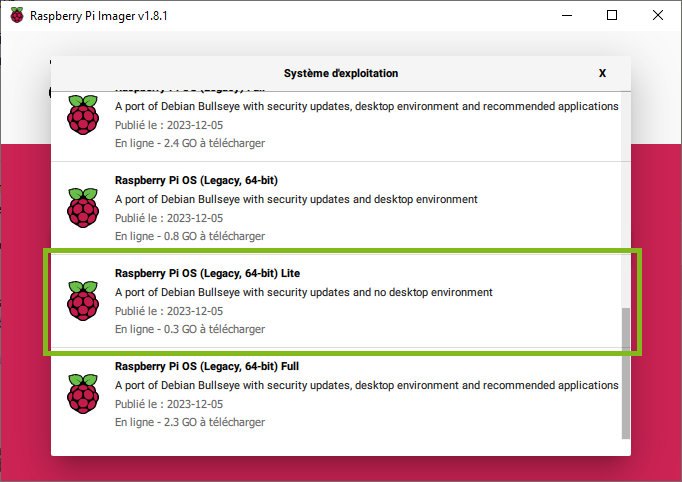
Task: Click raspberry icon beside Legacy 64-bit entry
Action: coord(83,208)
